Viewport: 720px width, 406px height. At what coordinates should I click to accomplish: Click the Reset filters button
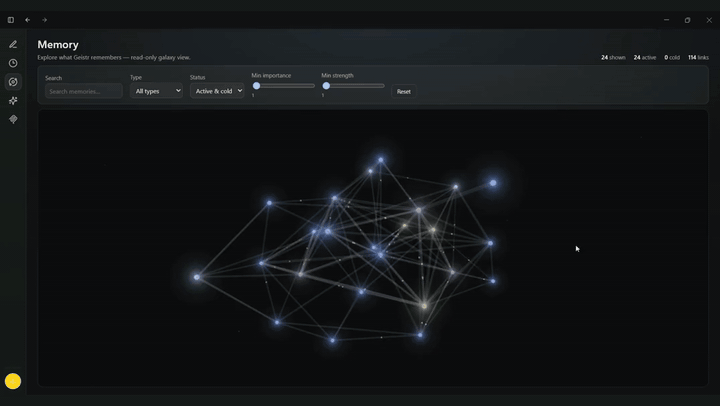coord(404,91)
